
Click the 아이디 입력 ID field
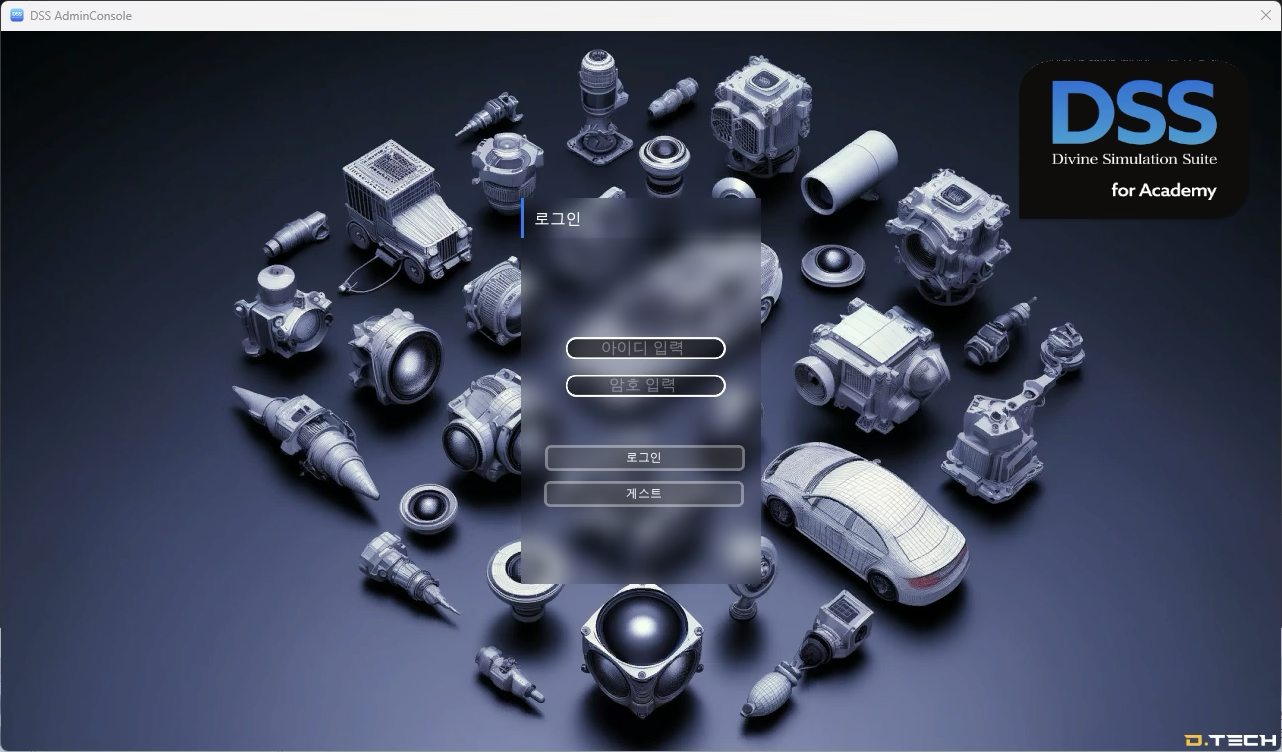[645, 348]
